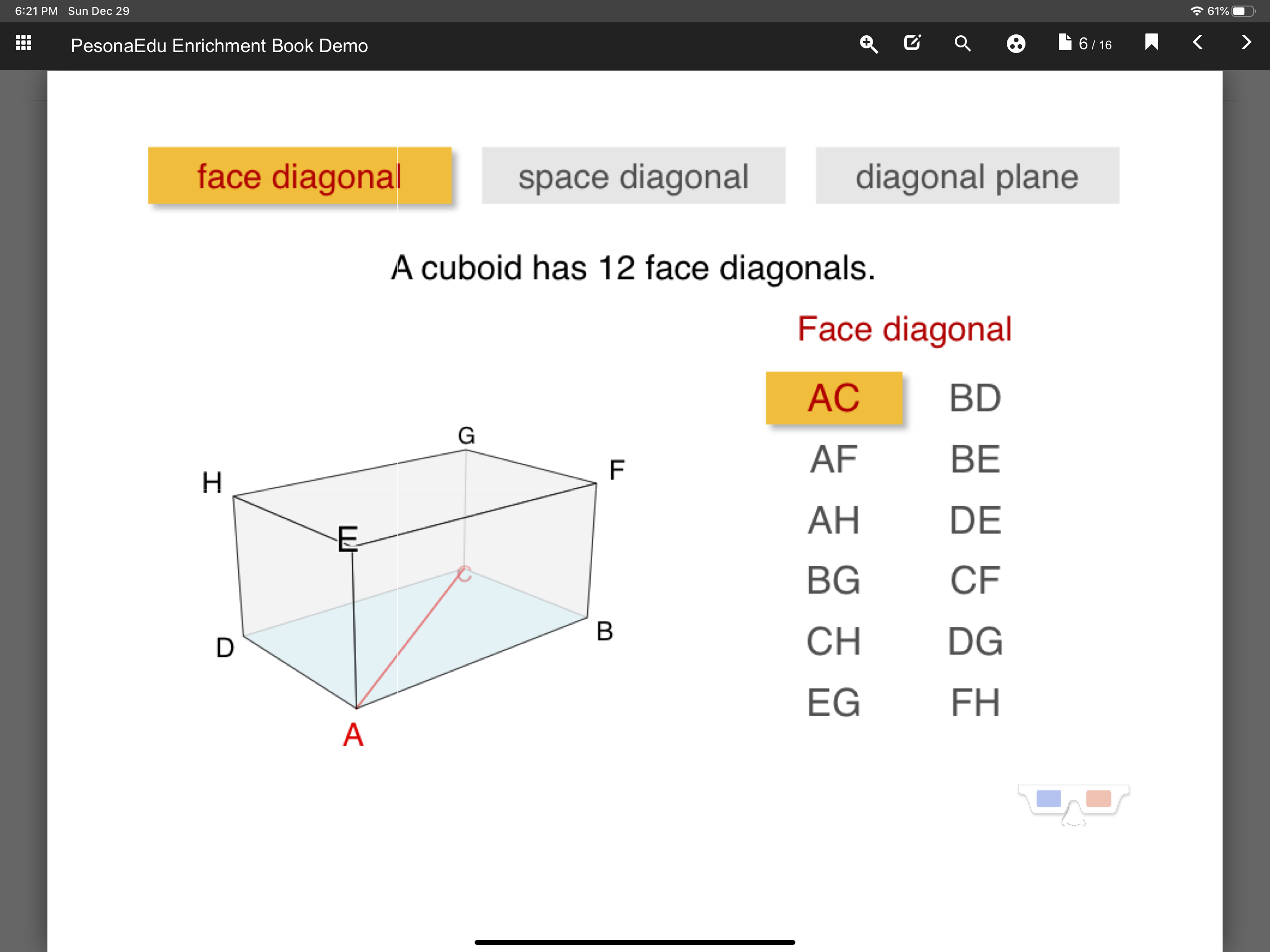Tap vertex label B on cuboid

[x=605, y=631]
